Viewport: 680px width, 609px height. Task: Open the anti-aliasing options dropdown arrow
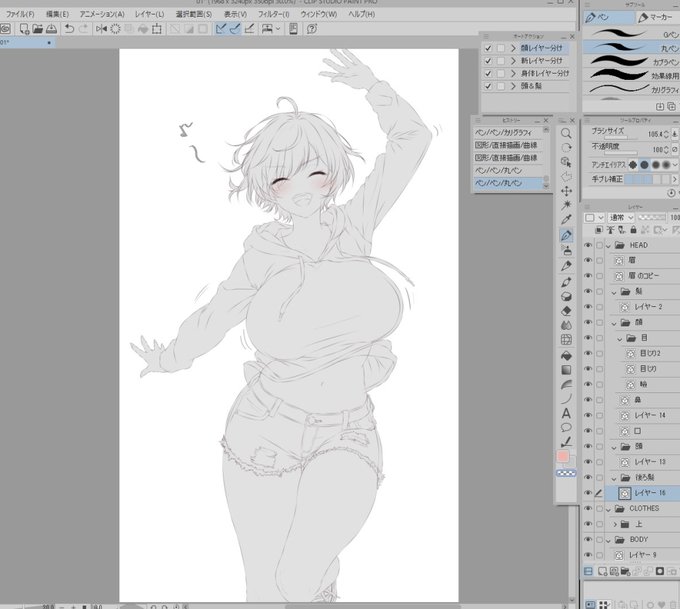click(x=675, y=165)
